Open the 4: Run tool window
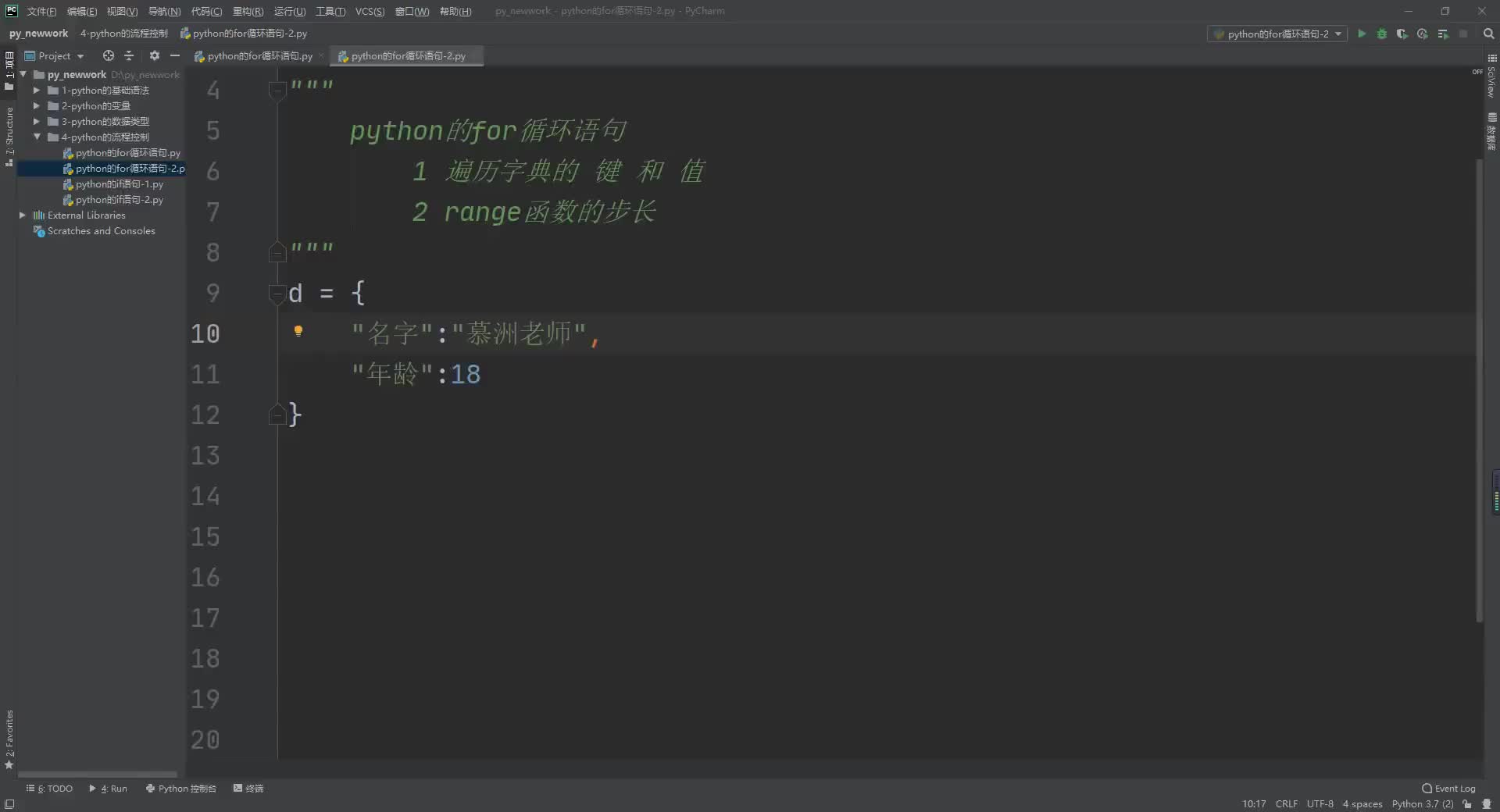 pos(109,789)
